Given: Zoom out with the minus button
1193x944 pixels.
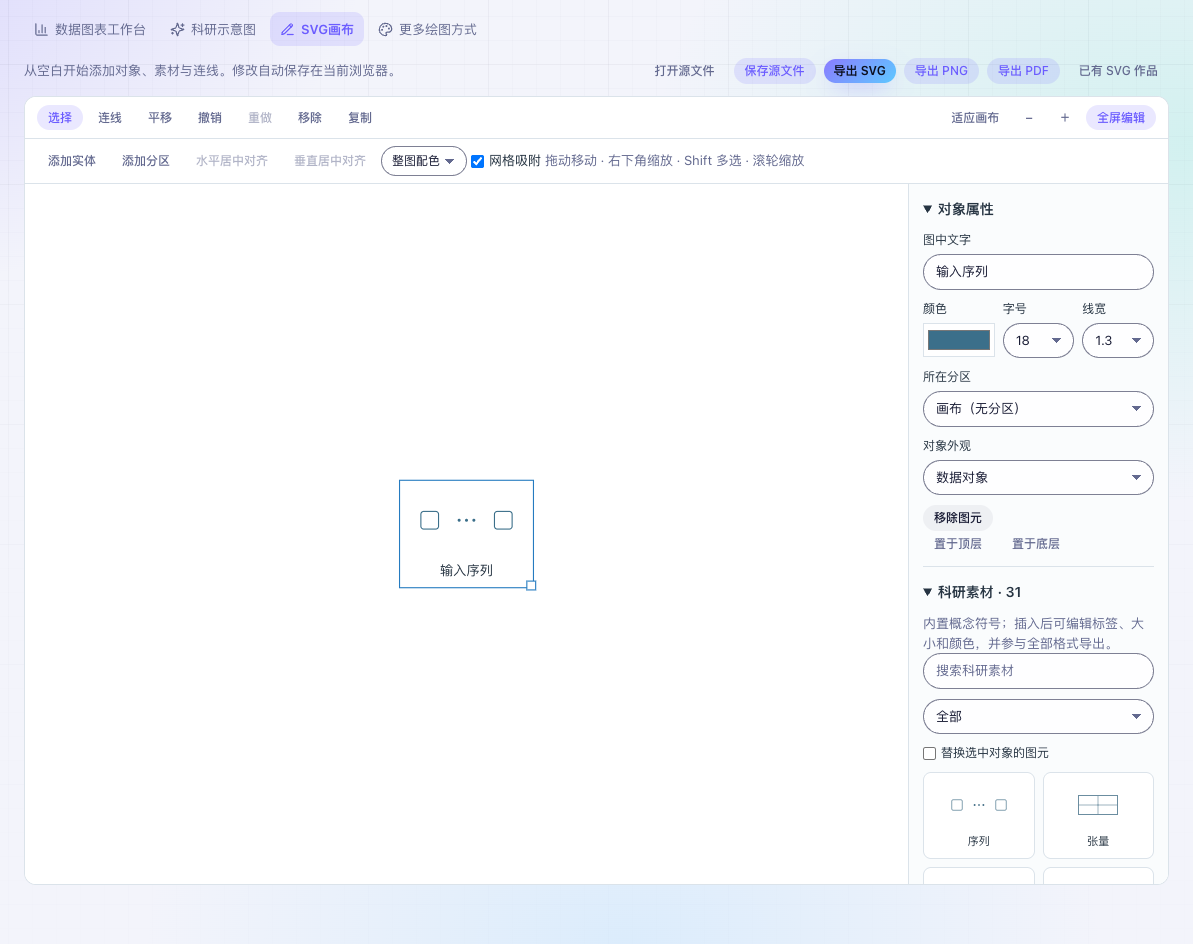Looking at the screenshot, I should 1029,118.
